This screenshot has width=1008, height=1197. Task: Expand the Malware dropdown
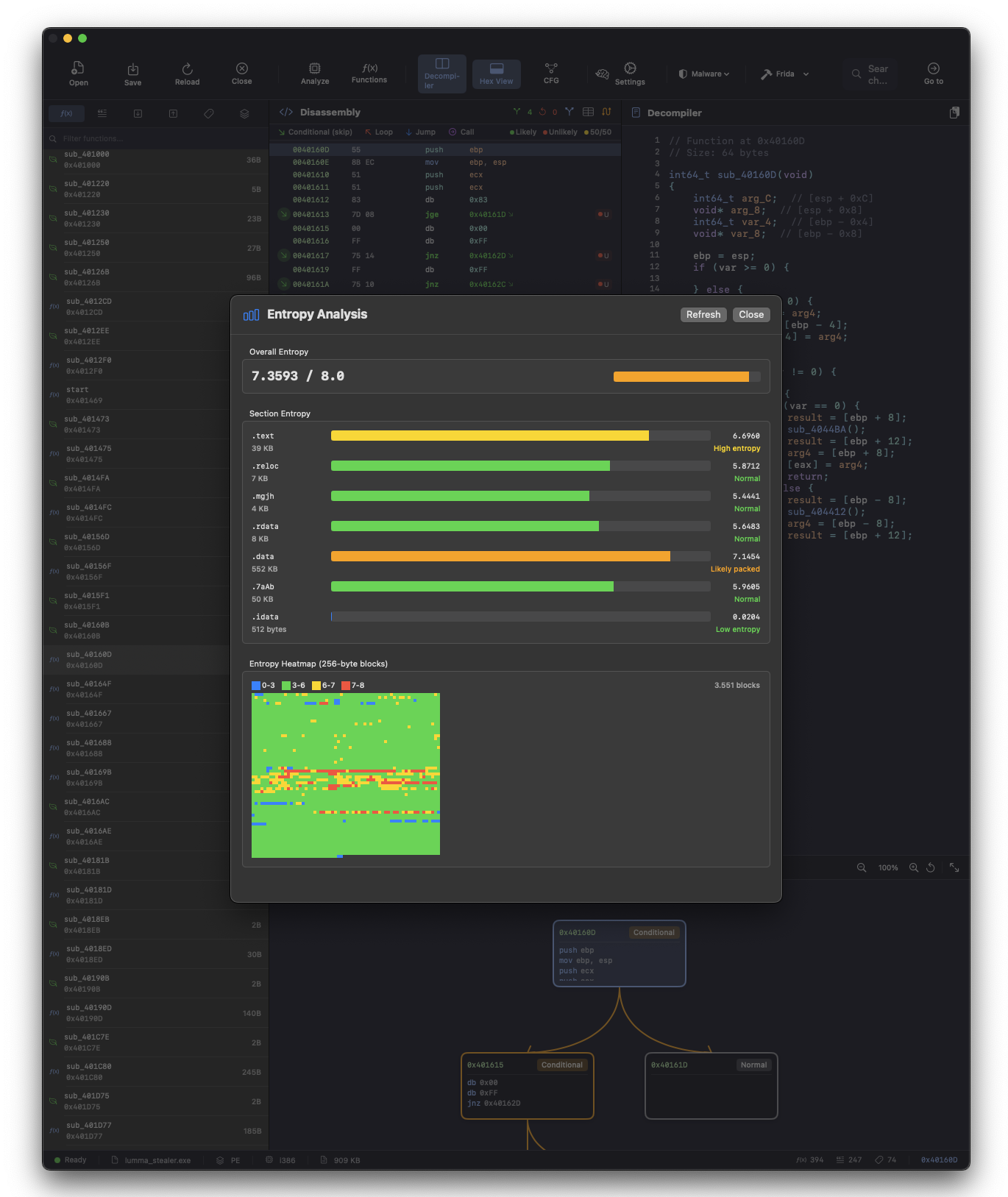pos(704,74)
